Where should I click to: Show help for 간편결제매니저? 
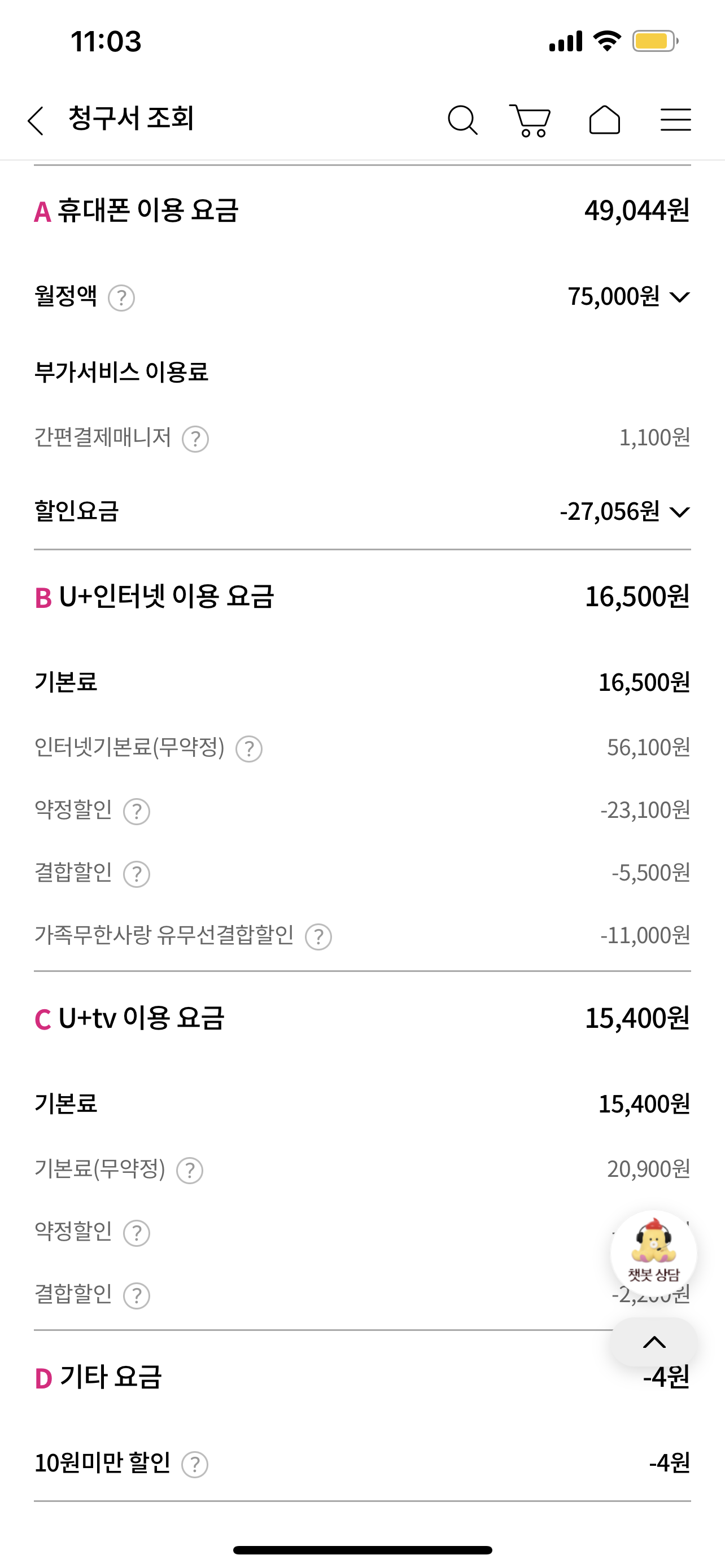(195, 439)
